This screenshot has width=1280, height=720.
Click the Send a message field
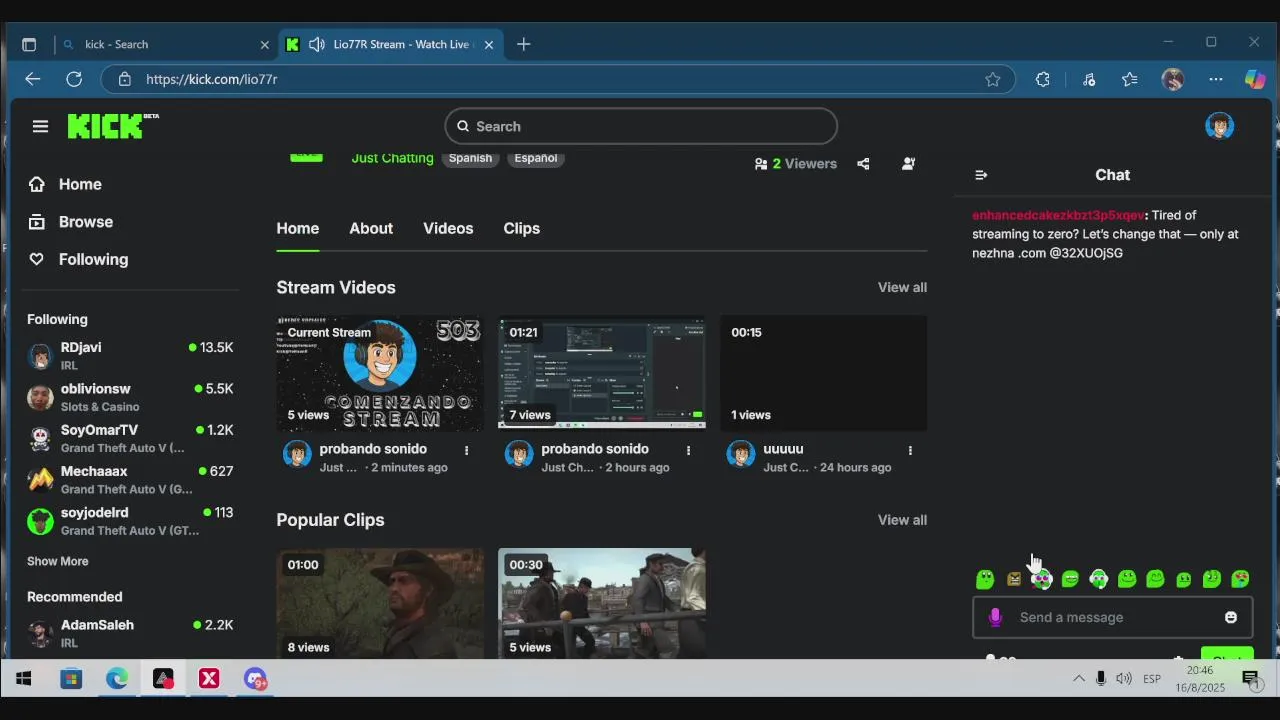1112,617
